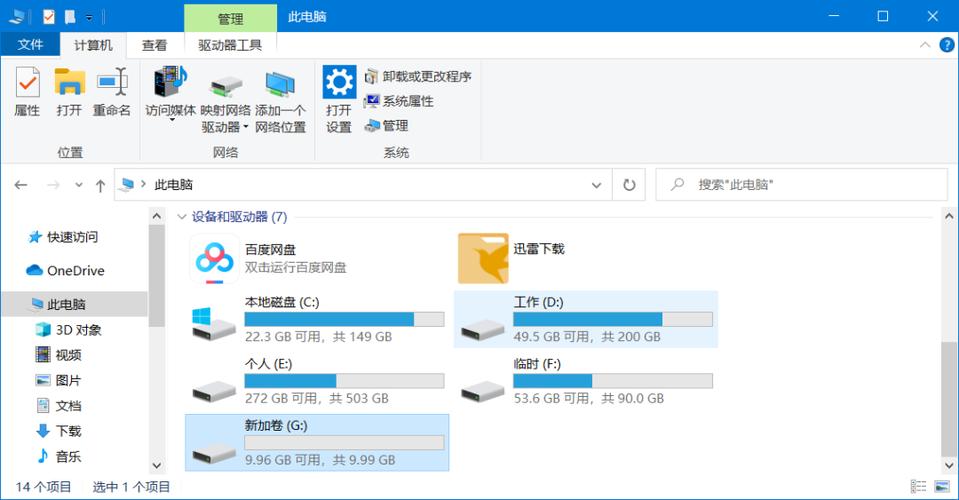Collapse the 设备和驱动器 group

[x=181, y=216]
